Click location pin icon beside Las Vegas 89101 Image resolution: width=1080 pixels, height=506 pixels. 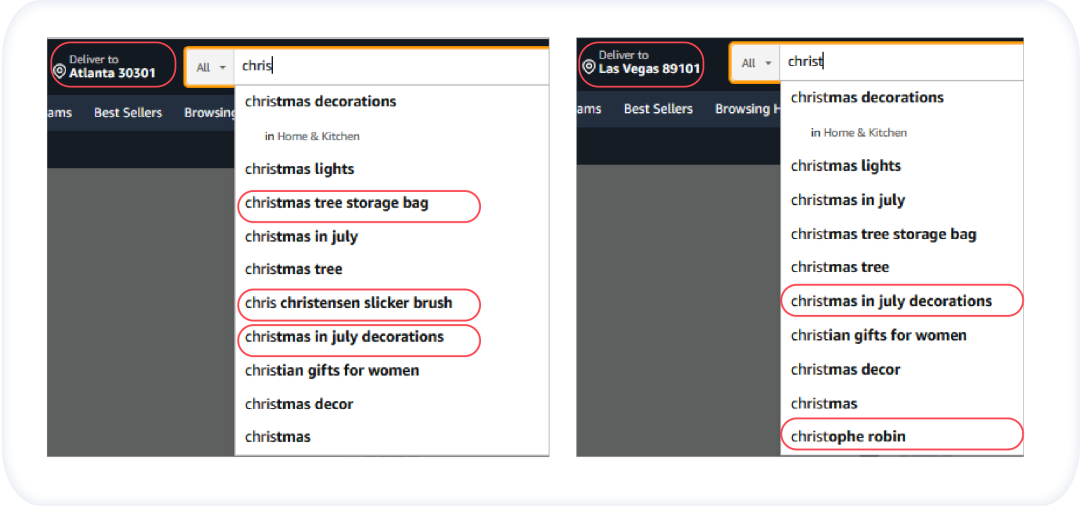589,67
